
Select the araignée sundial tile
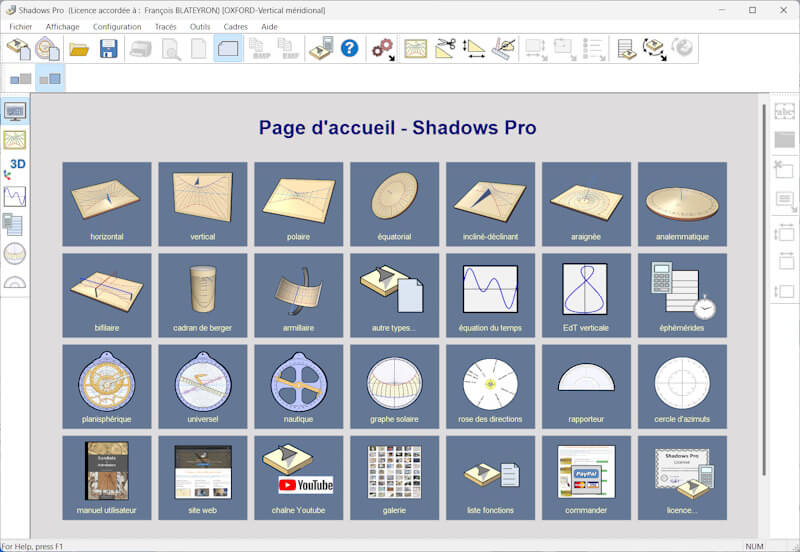(586, 204)
